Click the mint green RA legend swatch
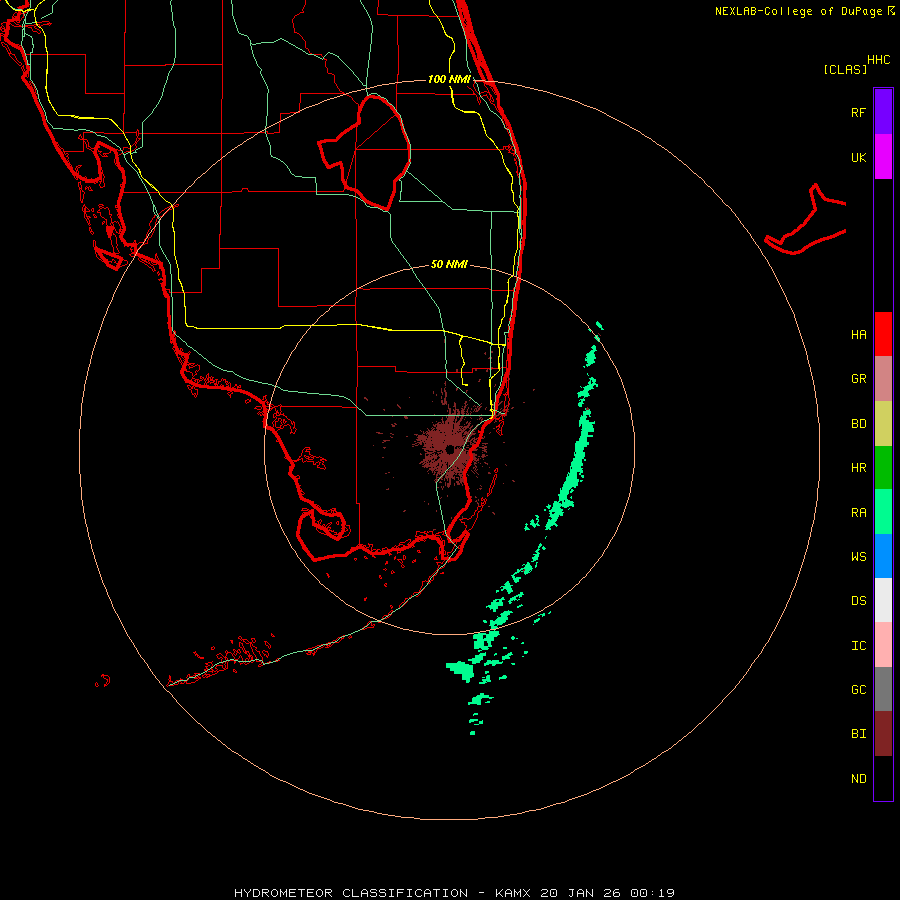 pyautogui.click(x=883, y=512)
